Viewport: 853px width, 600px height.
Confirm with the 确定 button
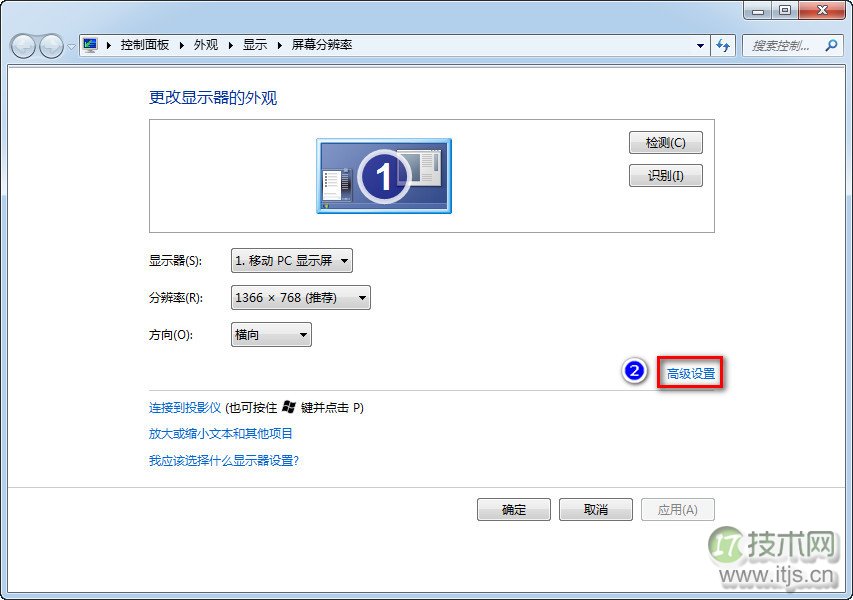pos(514,510)
